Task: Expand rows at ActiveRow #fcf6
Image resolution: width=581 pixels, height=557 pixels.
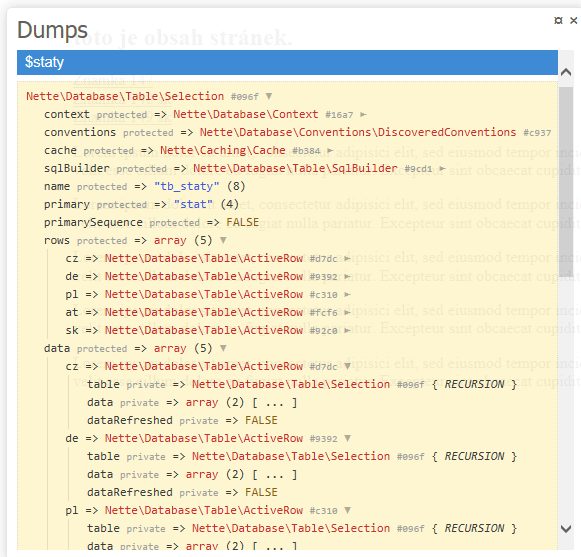Action: coord(347,312)
